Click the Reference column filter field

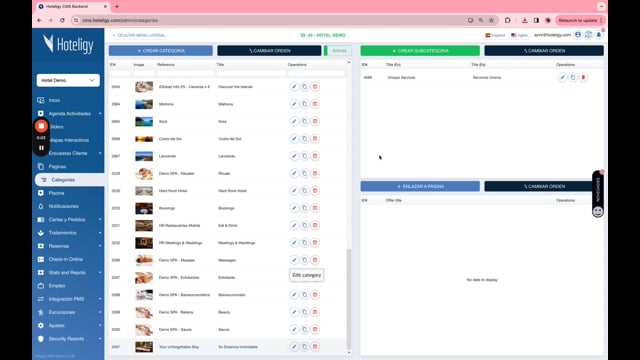click(x=185, y=73)
